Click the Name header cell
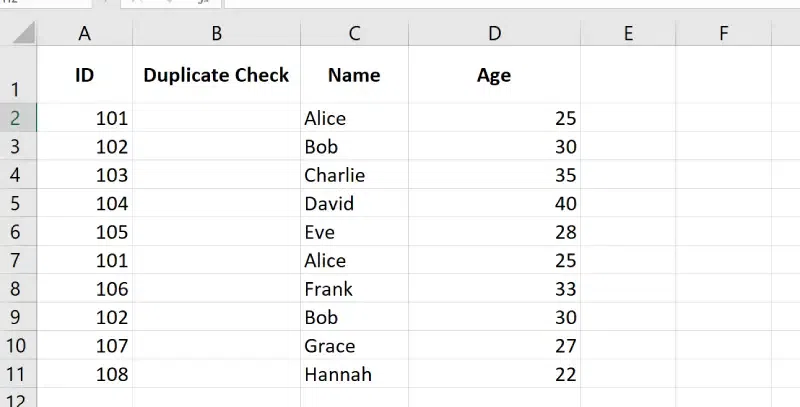The height and width of the screenshot is (407, 800). pyautogui.click(x=354, y=76)
